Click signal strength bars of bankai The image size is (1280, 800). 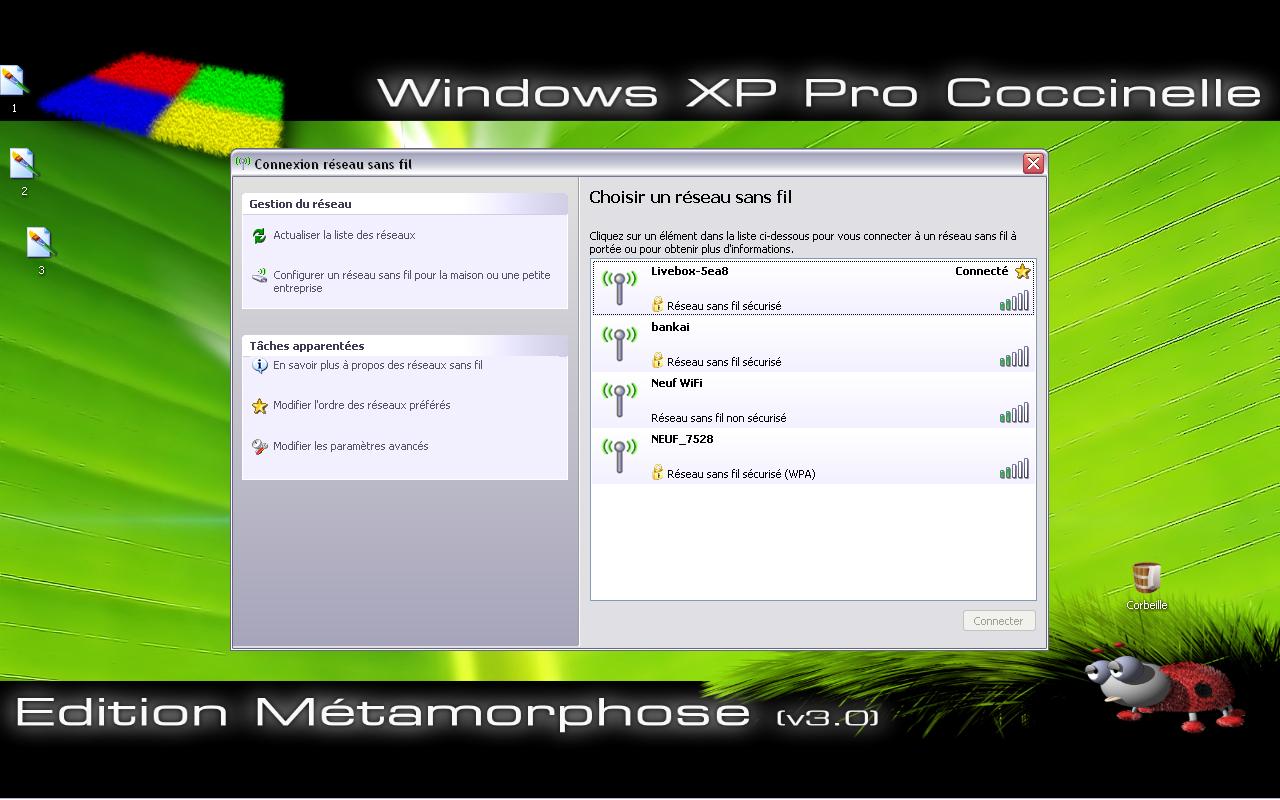(1014, 357)
